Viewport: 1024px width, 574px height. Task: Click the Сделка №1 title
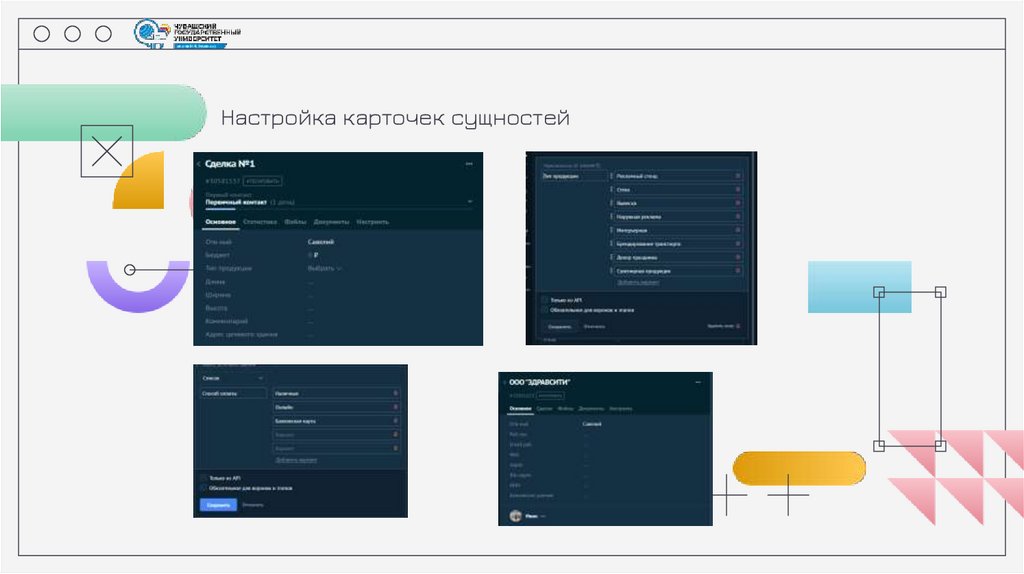[230, 164]
